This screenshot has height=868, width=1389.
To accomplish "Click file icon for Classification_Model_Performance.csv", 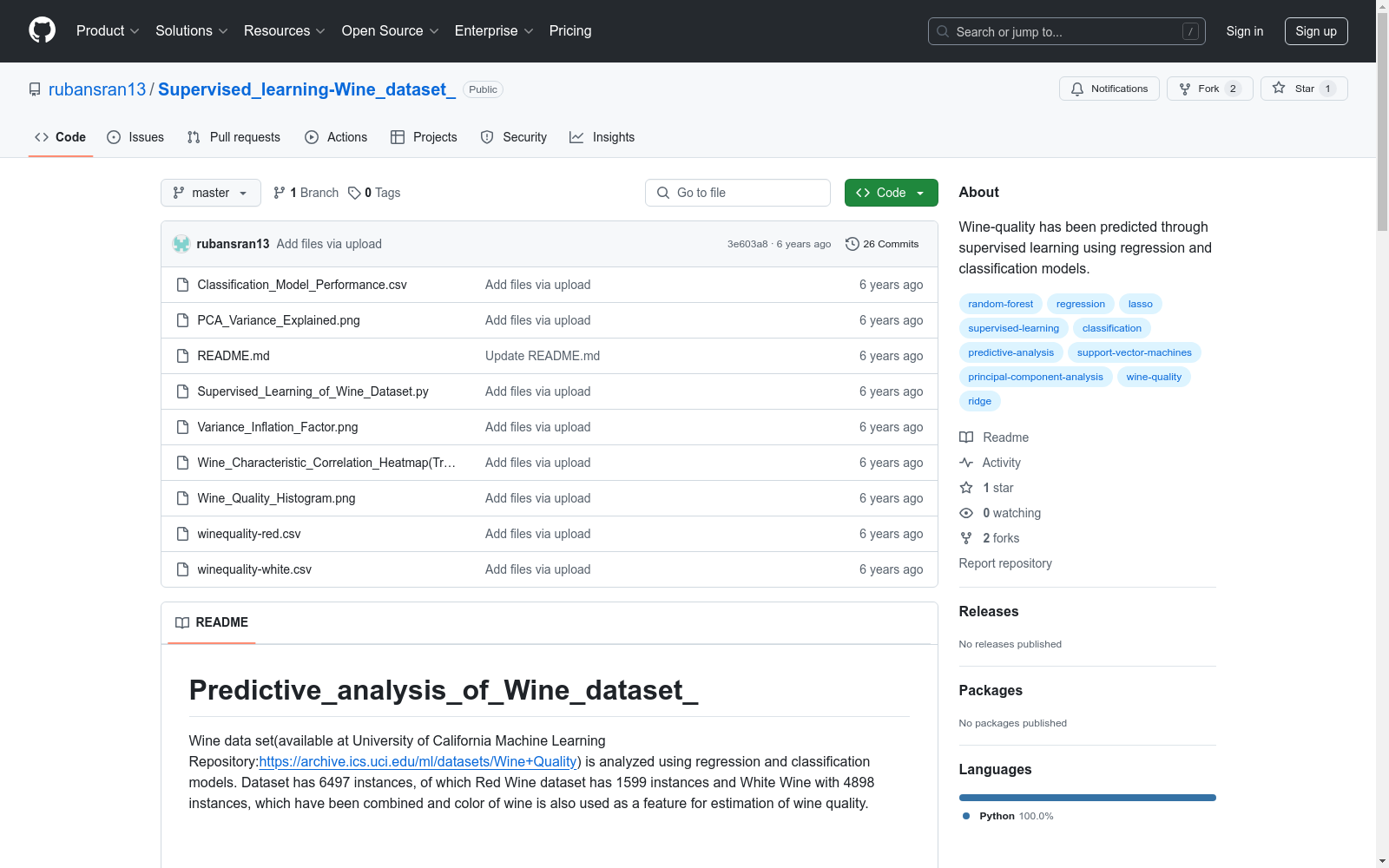I will click(x=182, y=285).
